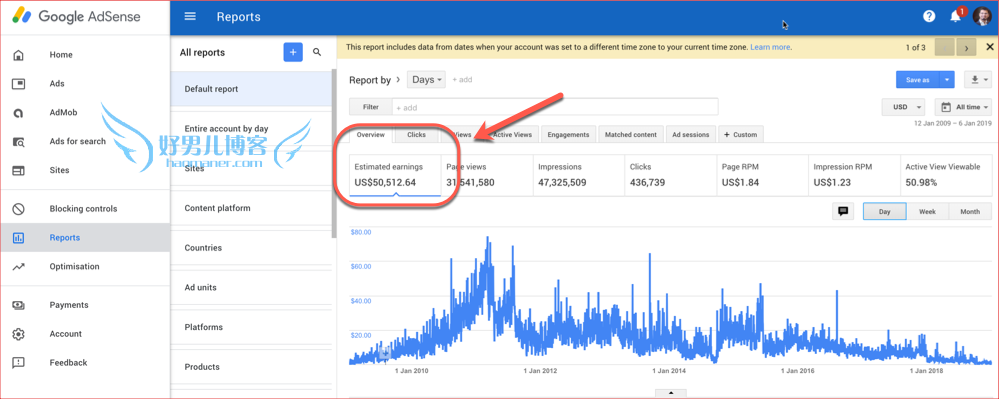Click the Reports bar chart icon
Image resolution: width=999 pixels, height=399 pixels.
[18, 238]
